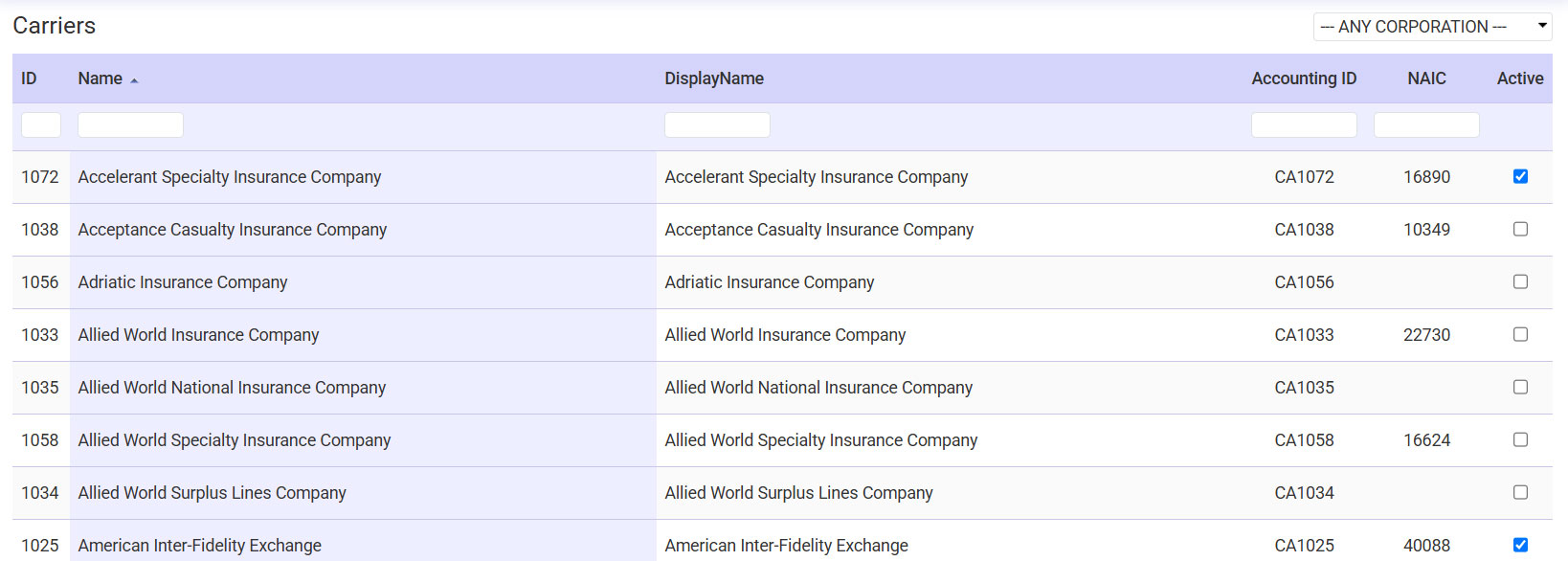
Task: Sort by the NAIC column header
Action: pyautogui.click(x=1426, y=79)
